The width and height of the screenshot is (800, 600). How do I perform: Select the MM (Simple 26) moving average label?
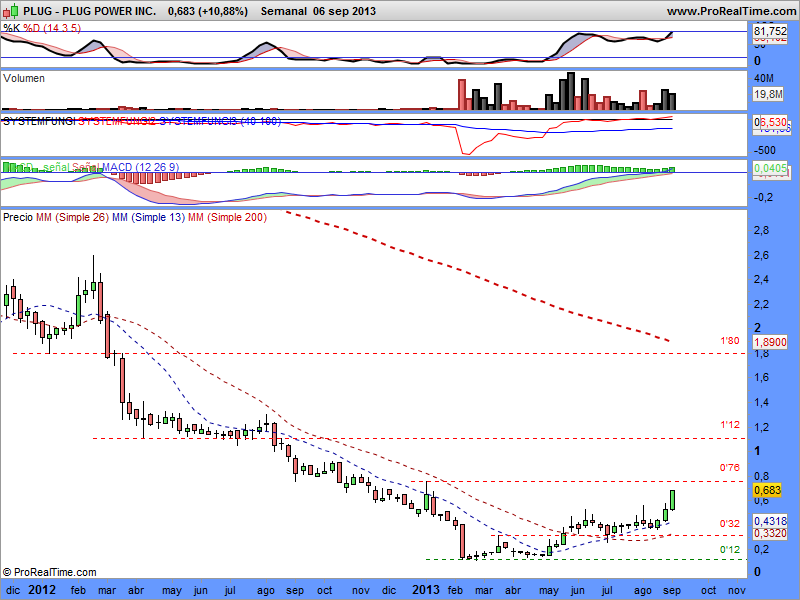click(72, 217)
